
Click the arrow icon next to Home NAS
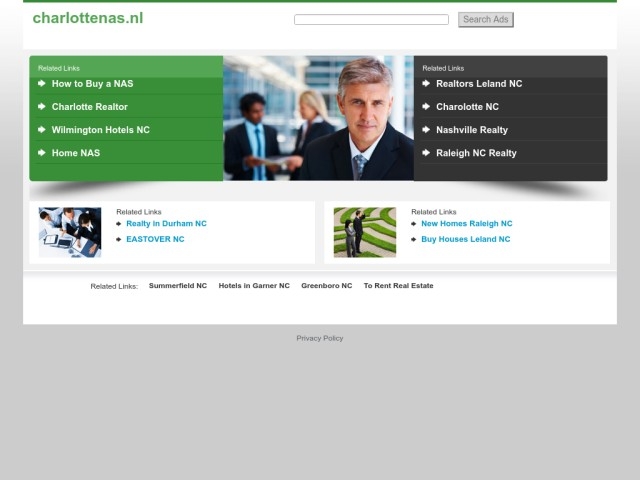pyautogui.click(x=42, y=153)
